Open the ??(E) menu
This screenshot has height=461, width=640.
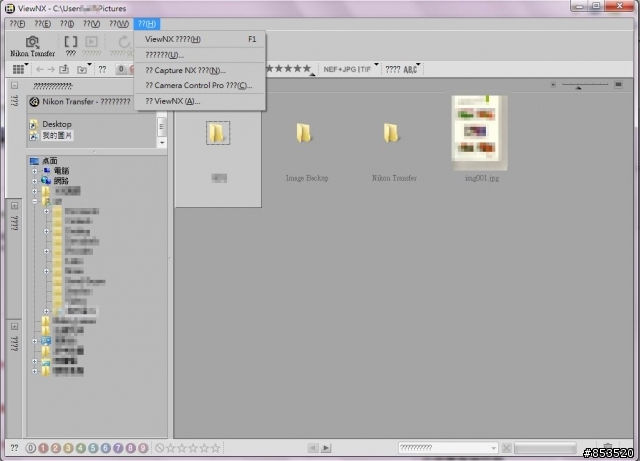pyautogui.click(x=42, y=24)
